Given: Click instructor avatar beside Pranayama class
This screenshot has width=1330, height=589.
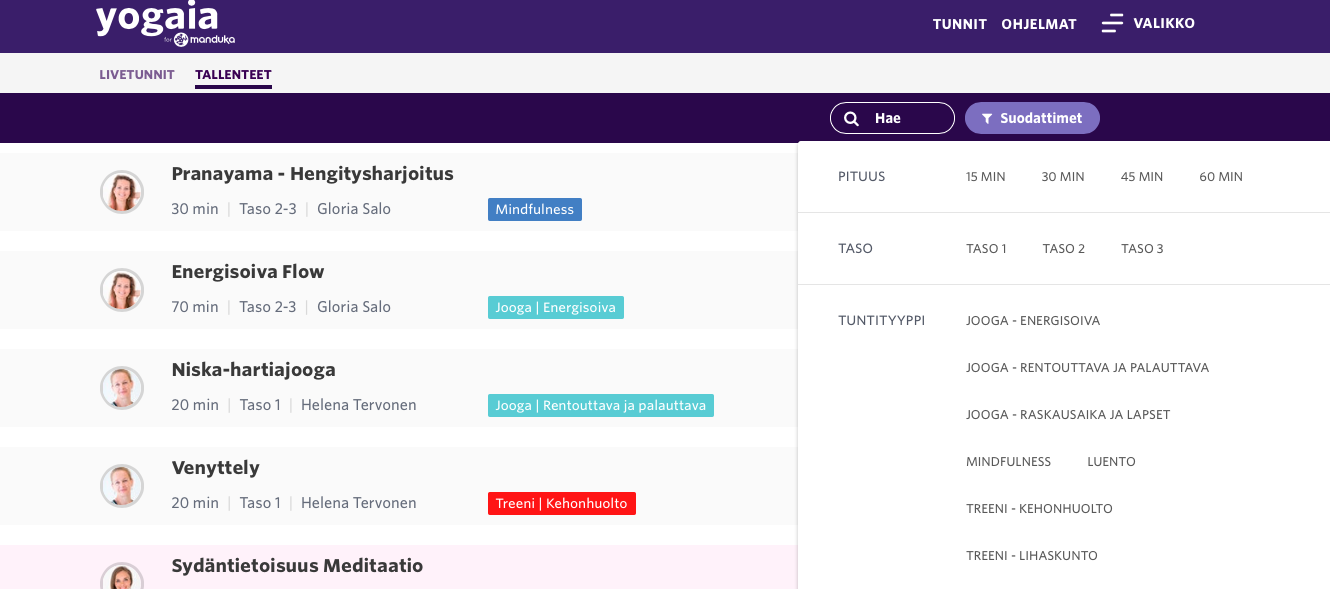Looking at the screenshot, I should click(x=122, y=191).
